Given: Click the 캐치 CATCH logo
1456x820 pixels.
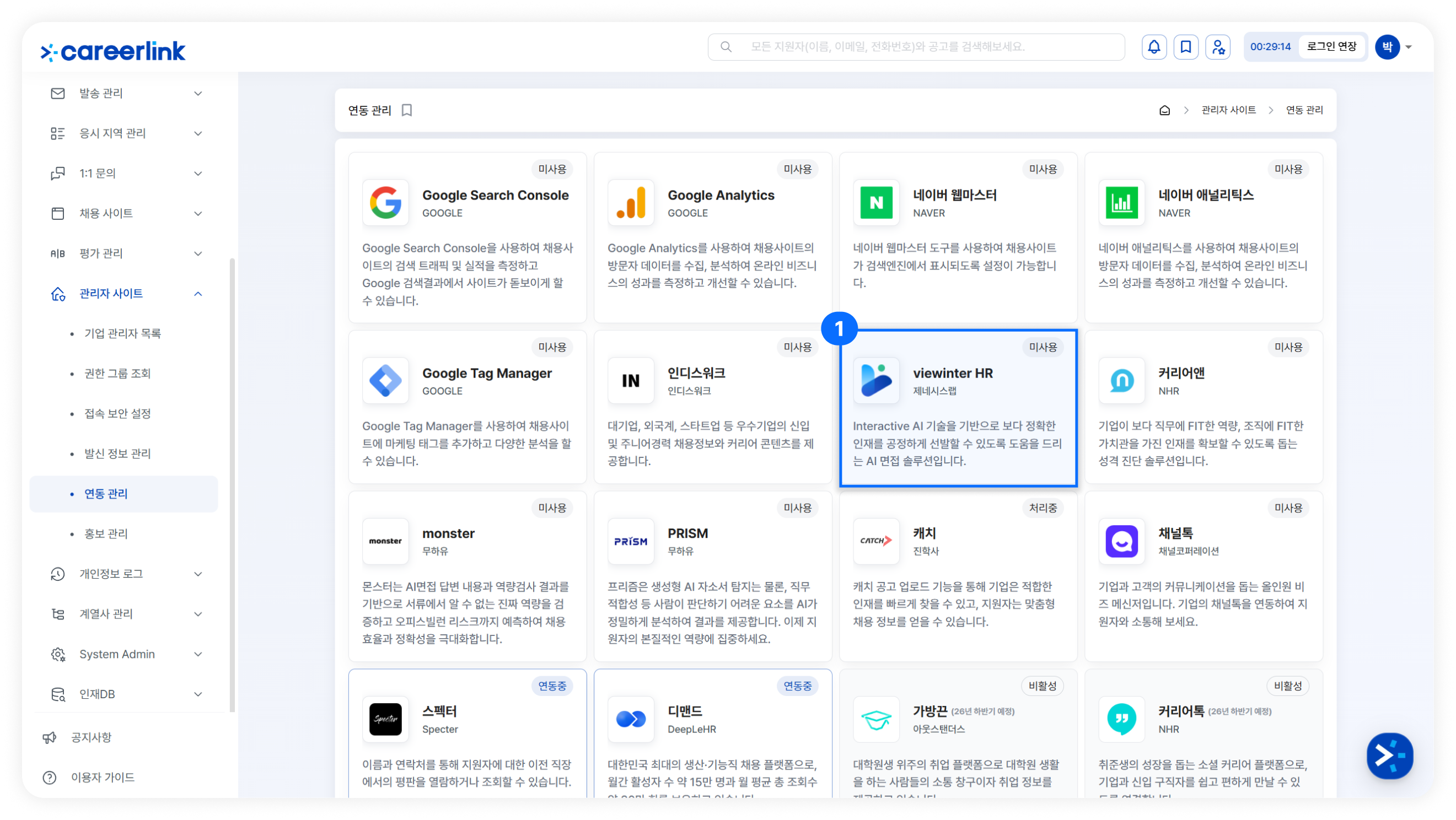Looking at the screenshot, I should tap(876, 541).
